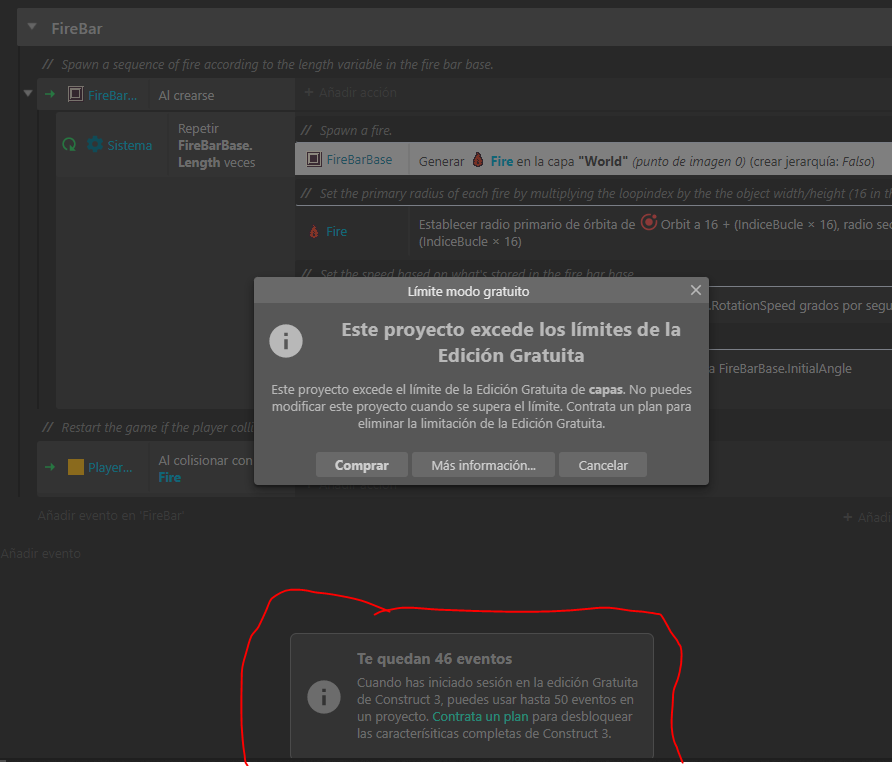Click green arrow of Player collision event
The width and height of the screenshot is (892, 766).
coord(50,467)
